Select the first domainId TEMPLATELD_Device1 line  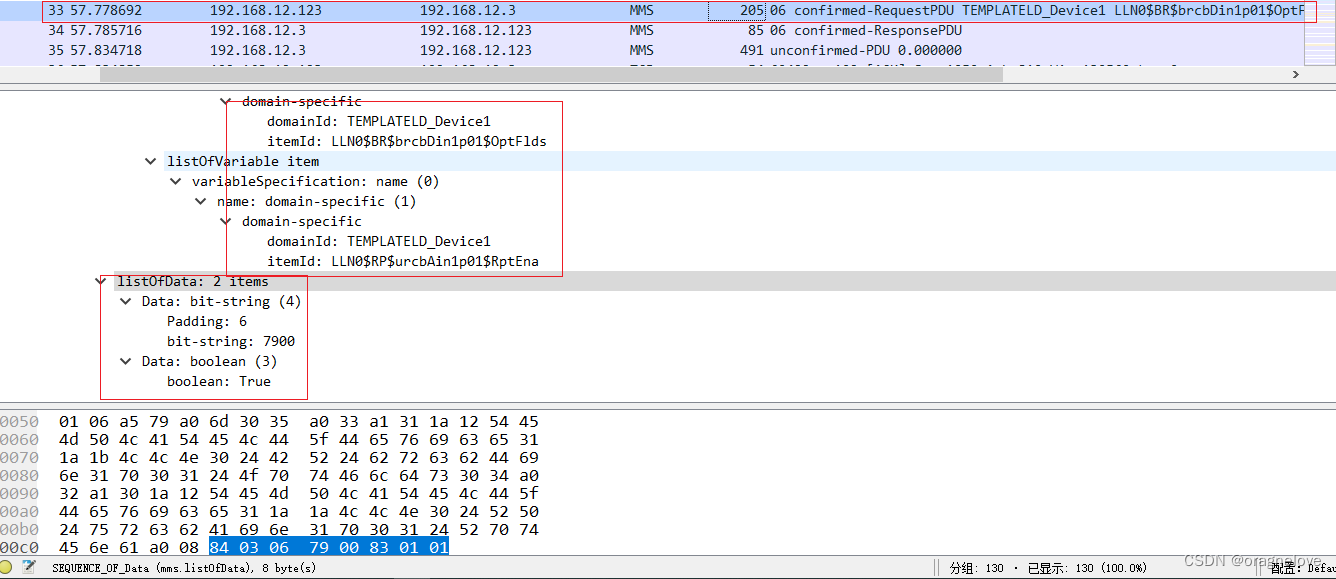[x=378, y=121]
